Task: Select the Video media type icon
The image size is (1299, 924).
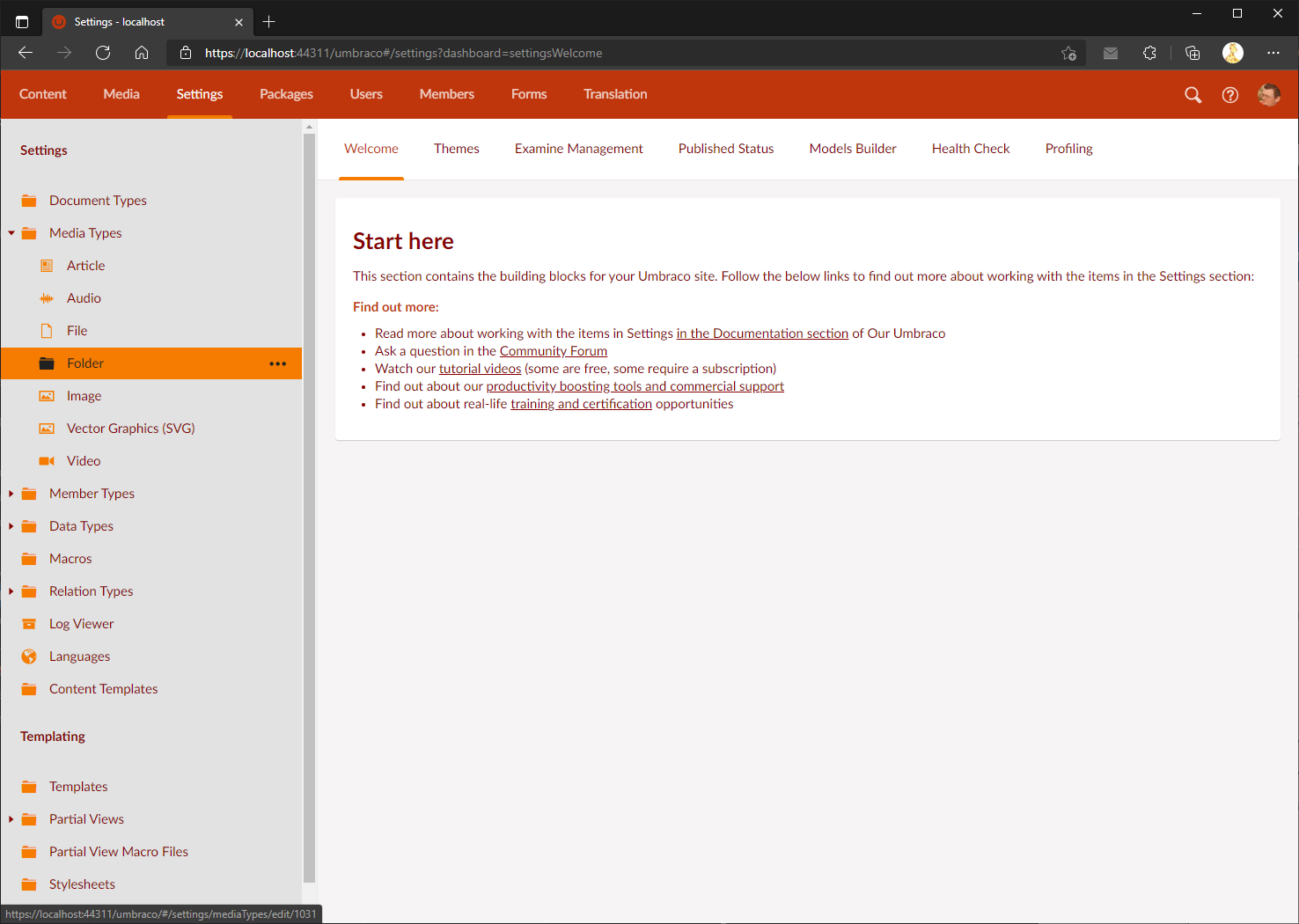Action: [x=46, y=460]
